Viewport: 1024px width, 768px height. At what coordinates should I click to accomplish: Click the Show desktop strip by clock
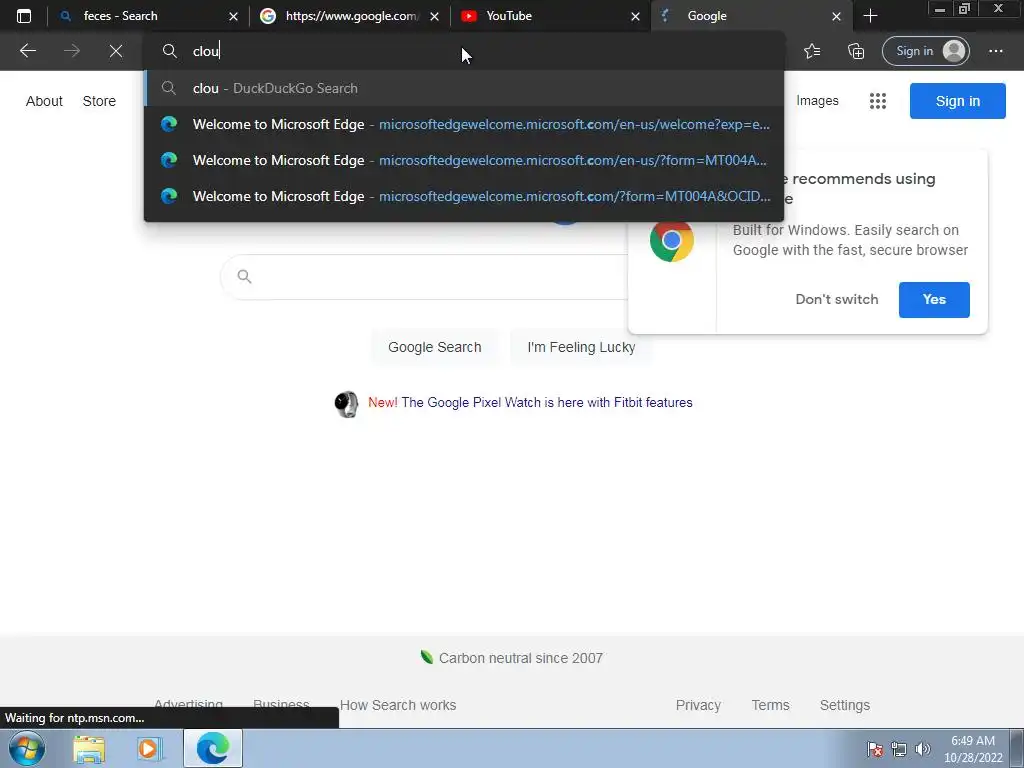(1017, 749)
